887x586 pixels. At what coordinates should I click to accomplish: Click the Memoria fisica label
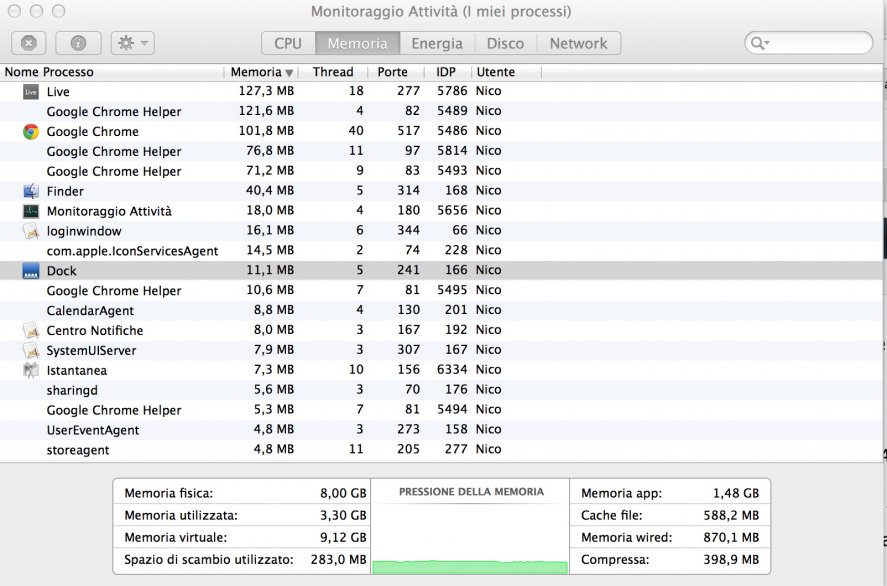click(x=169, y=493)
